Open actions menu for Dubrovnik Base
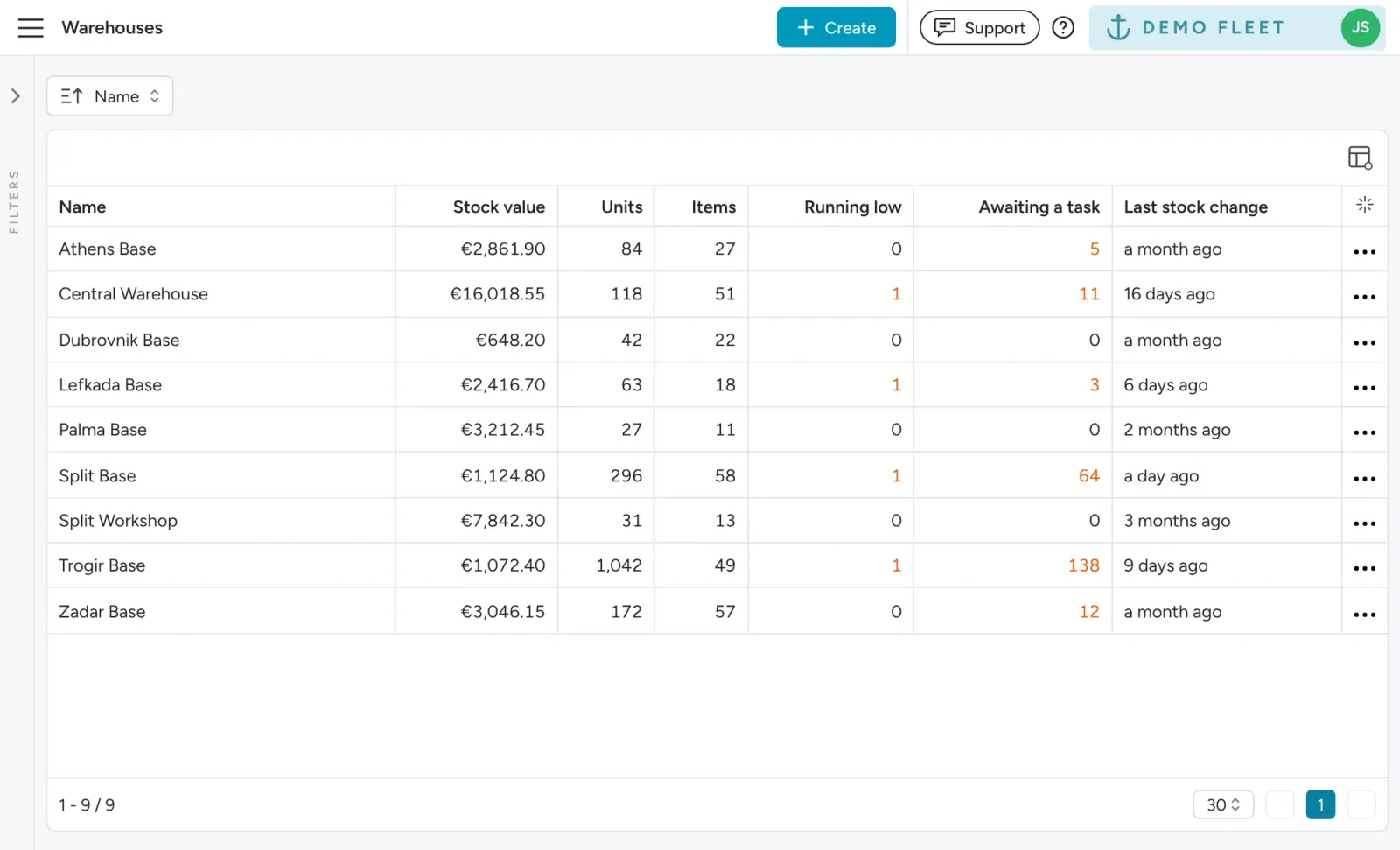This screenshot has height=850, width=1400. [x=1364, y=343]
